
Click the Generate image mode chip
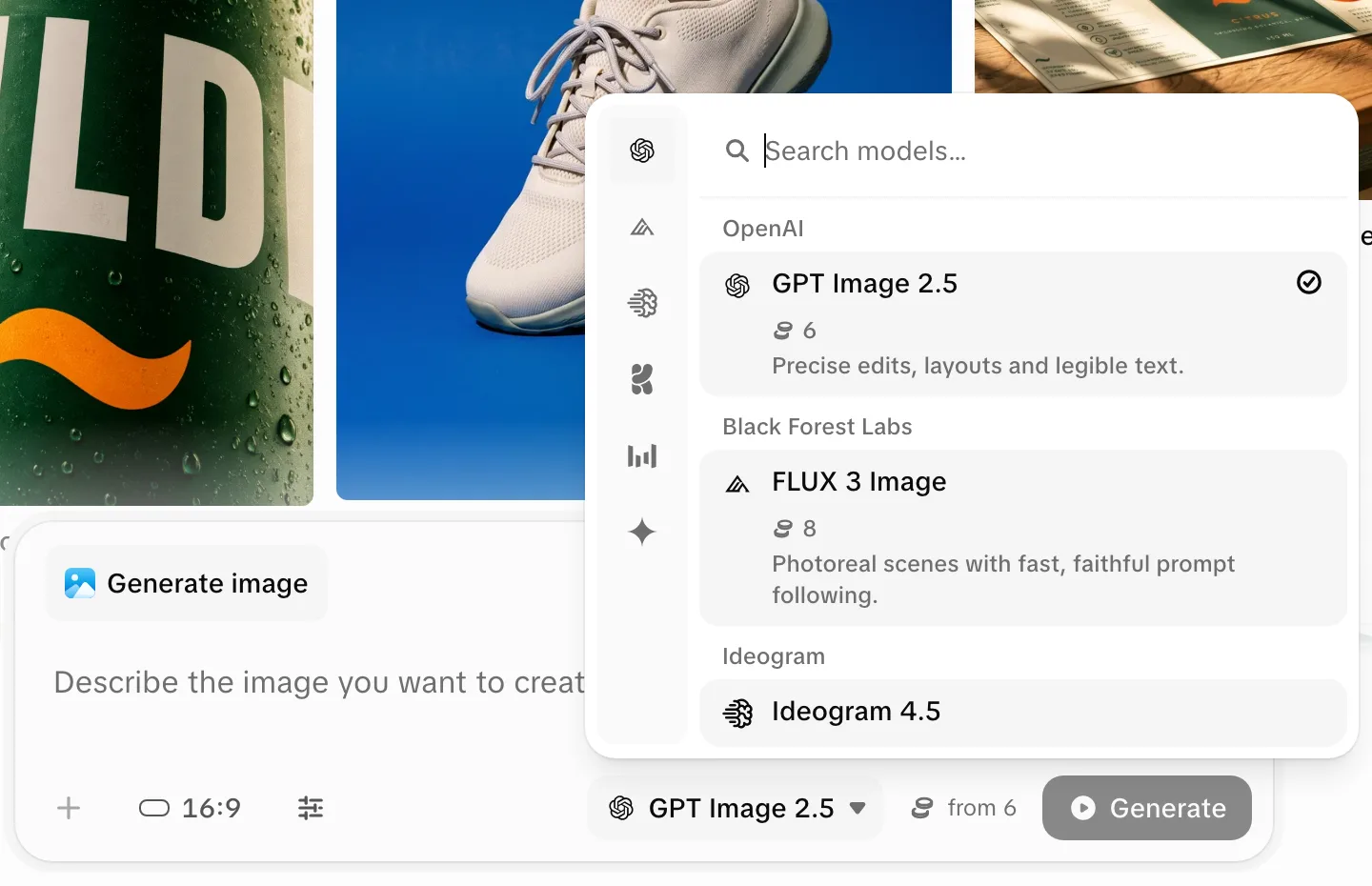click(x=187, y=583)
